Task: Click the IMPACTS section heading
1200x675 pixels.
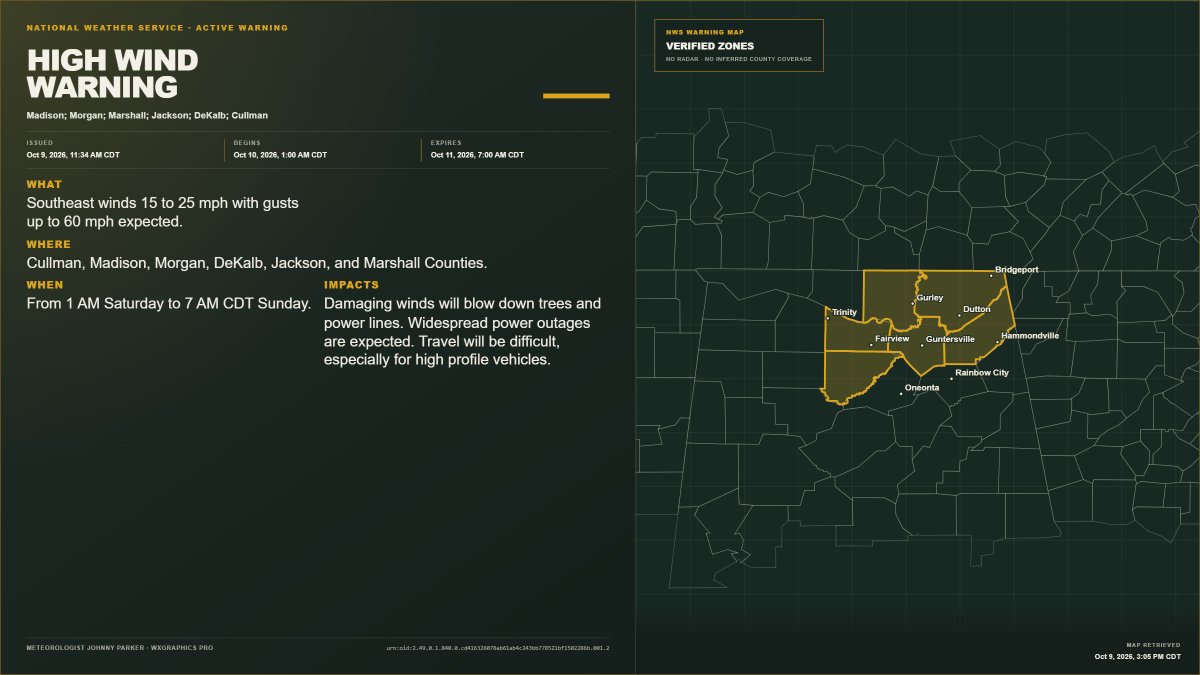Action: pos(352,285)
